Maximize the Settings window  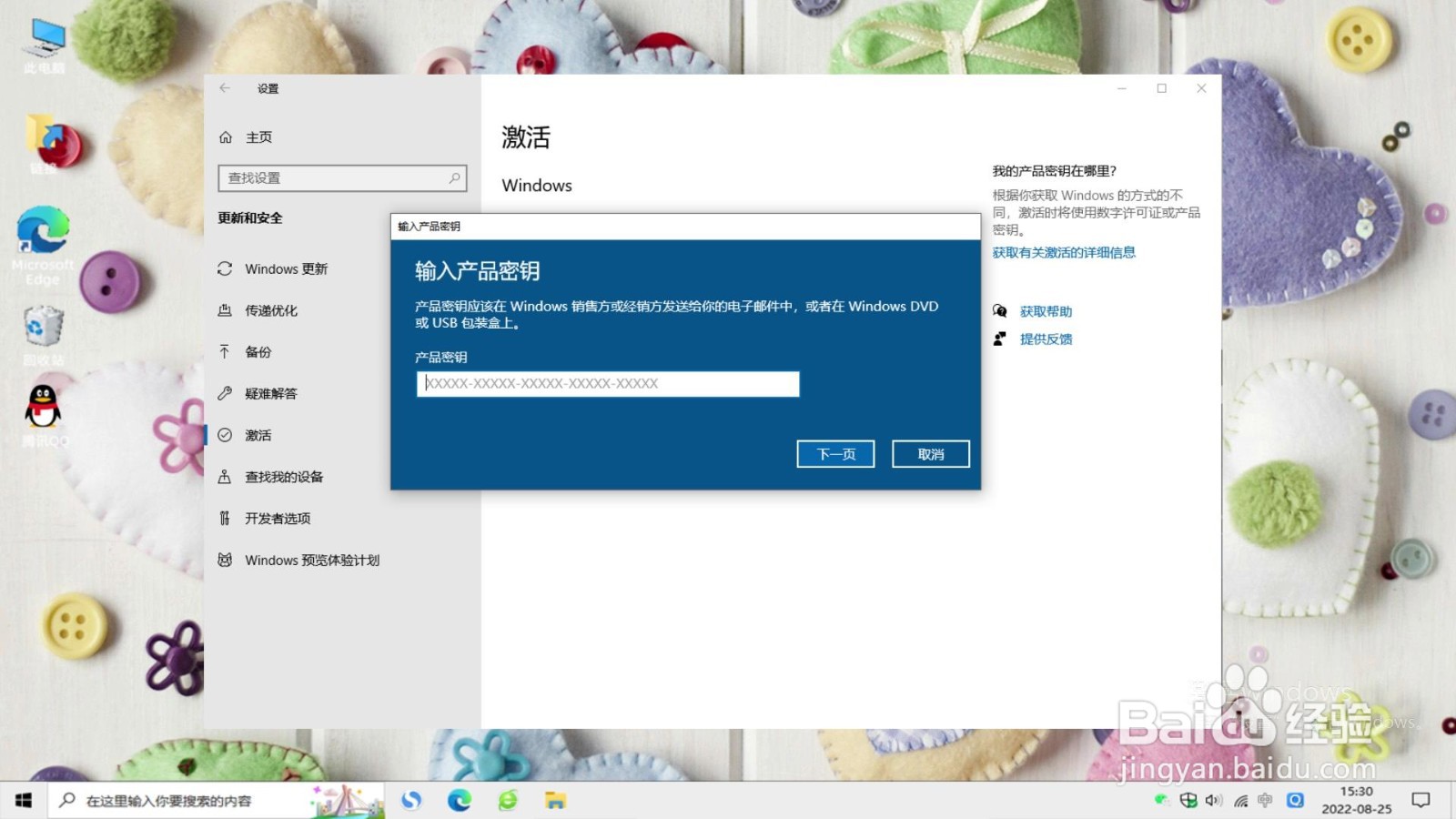tap(1162, 88)
